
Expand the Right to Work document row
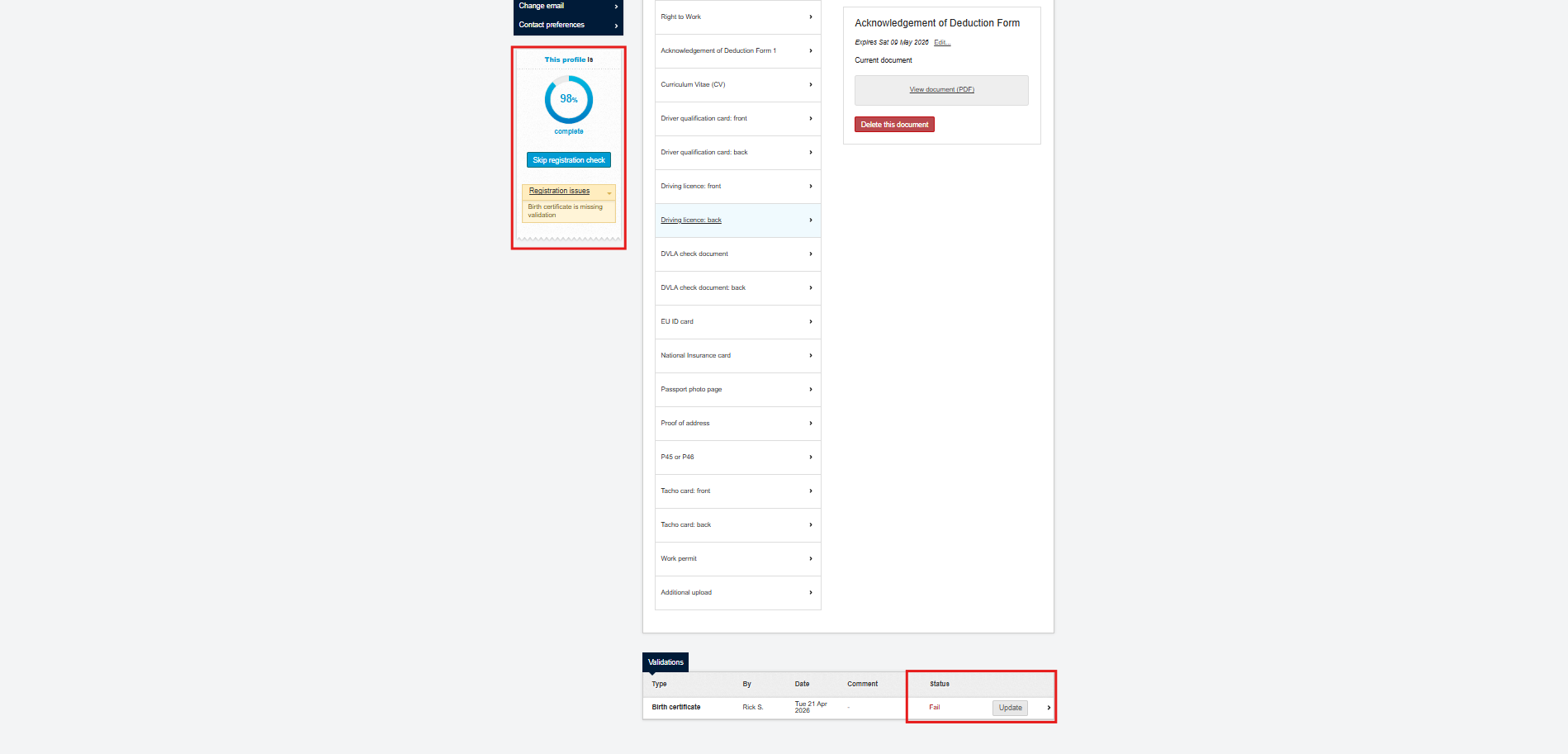(737, 17)
